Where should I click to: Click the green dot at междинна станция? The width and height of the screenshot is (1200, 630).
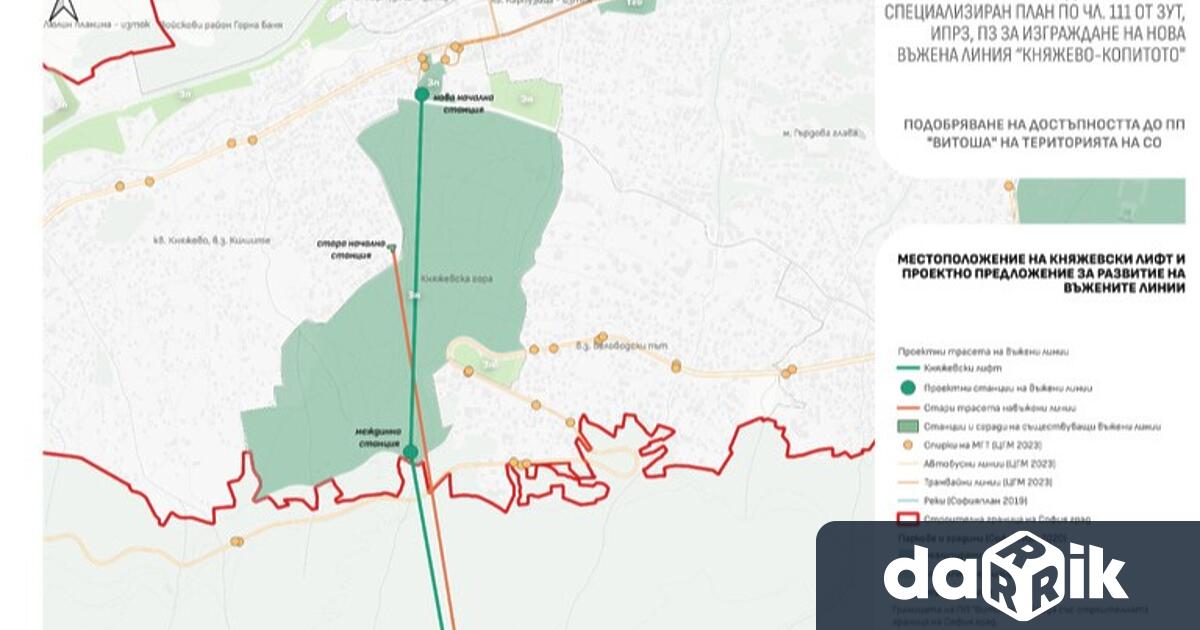click(x=410, y=452)
